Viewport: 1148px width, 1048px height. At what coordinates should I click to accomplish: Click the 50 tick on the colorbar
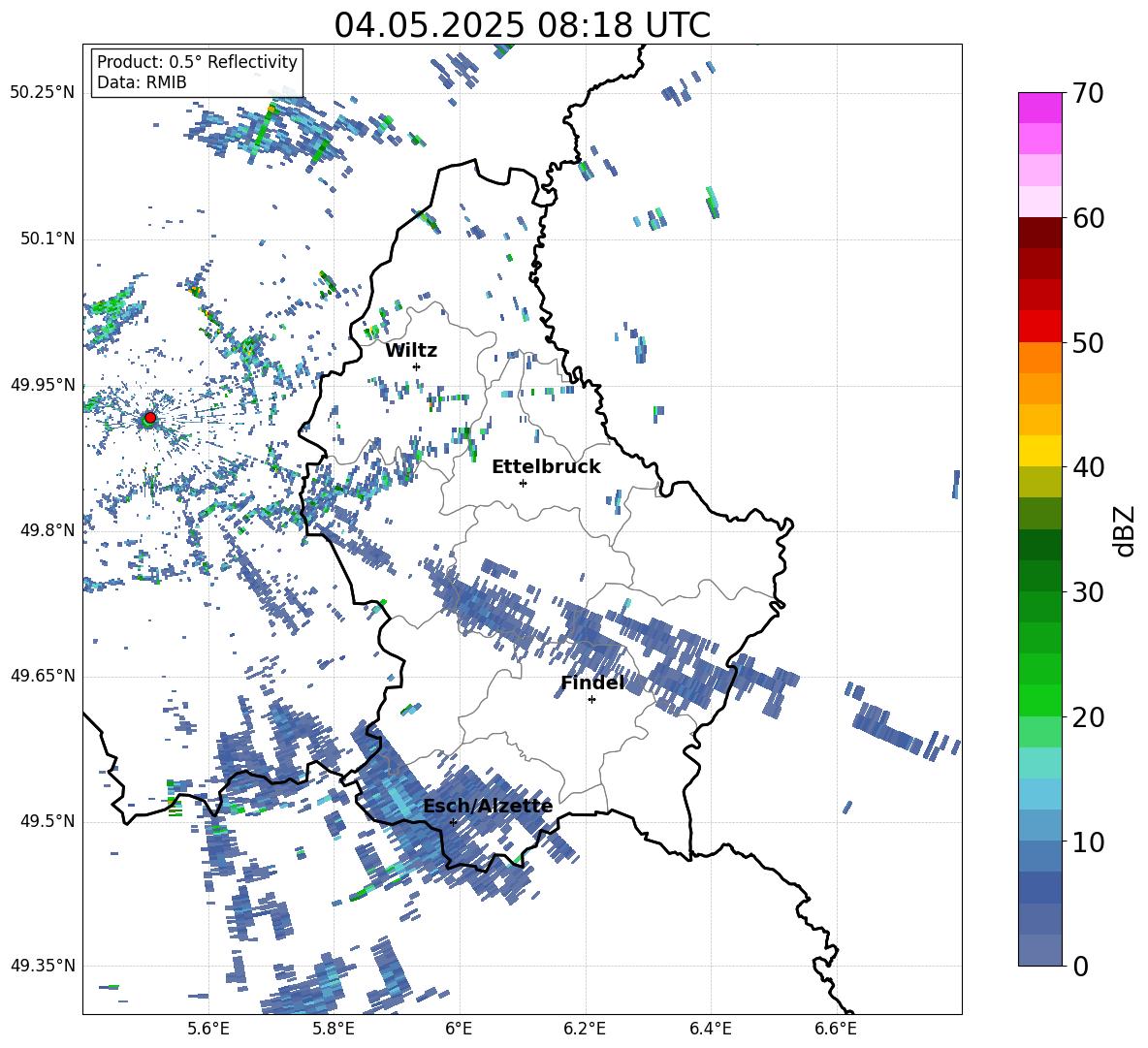[x=1088, y=342]
